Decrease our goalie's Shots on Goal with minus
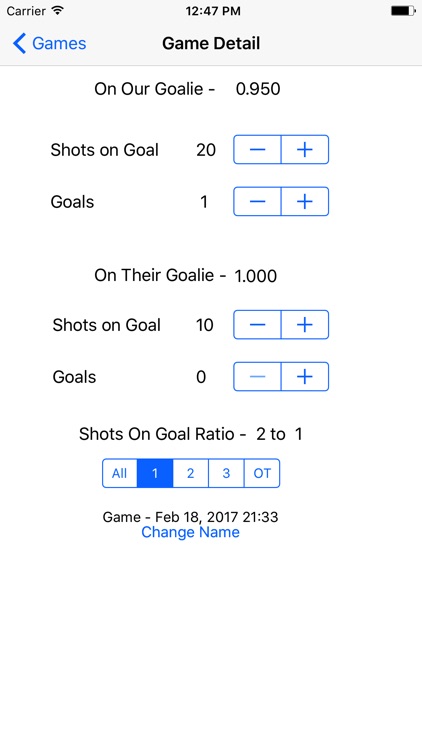Image resolution: width=422 pixels, height=750 pixels. coord(257,150)
